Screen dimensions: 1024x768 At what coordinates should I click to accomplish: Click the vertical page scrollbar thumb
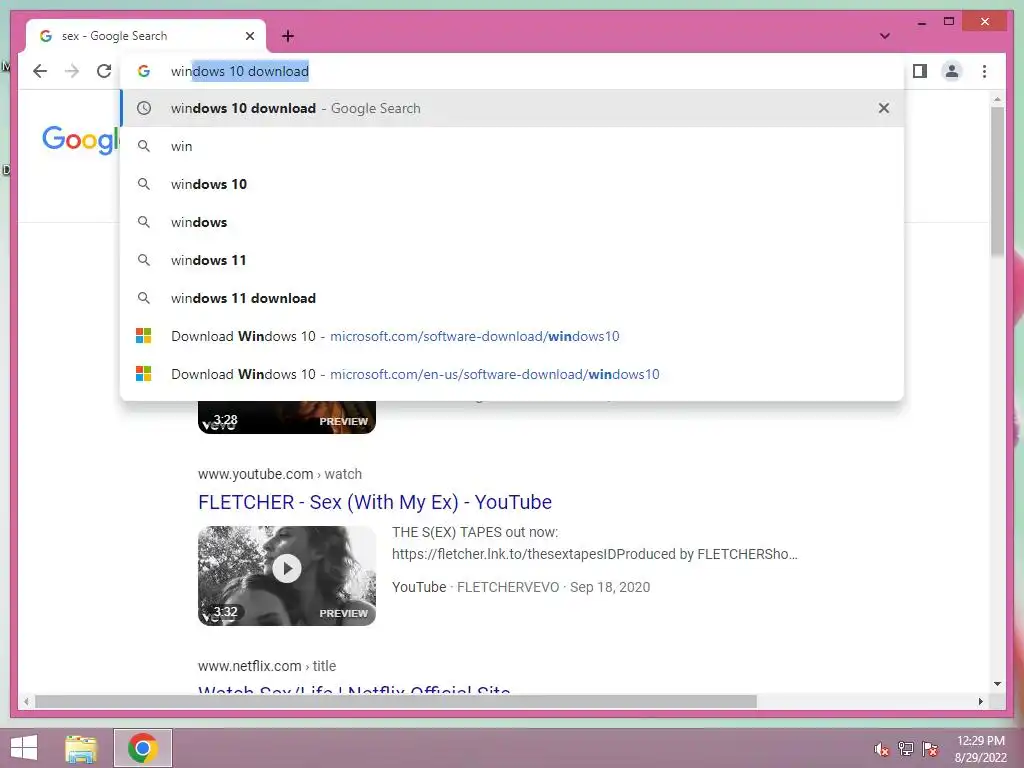coord(997,180)
